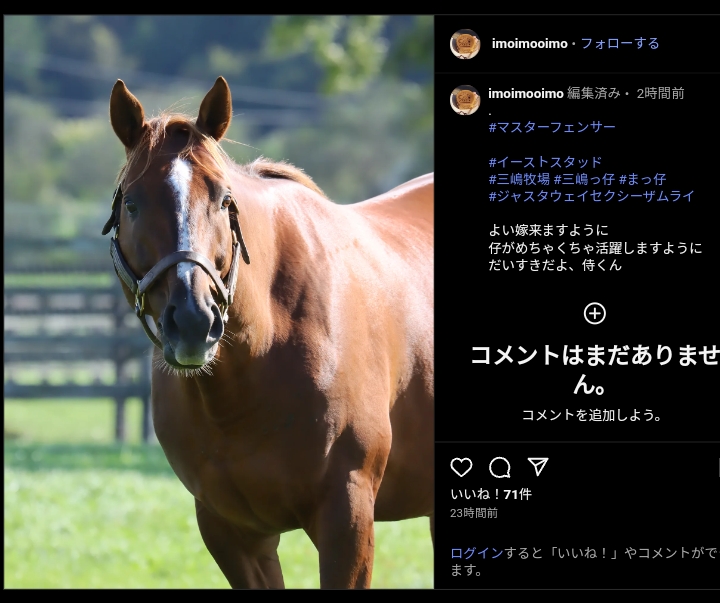This screenshot has height=603, width=720.
Task: Share the post with the paper plane icon
Action: 538,467
